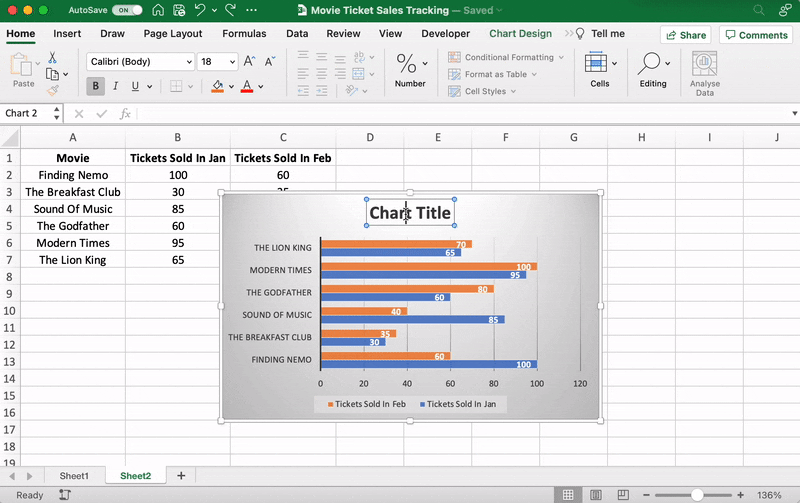Screen dimensions: 800x503
Task: Click the Paste clipboard icon
Action: [21, 65]
